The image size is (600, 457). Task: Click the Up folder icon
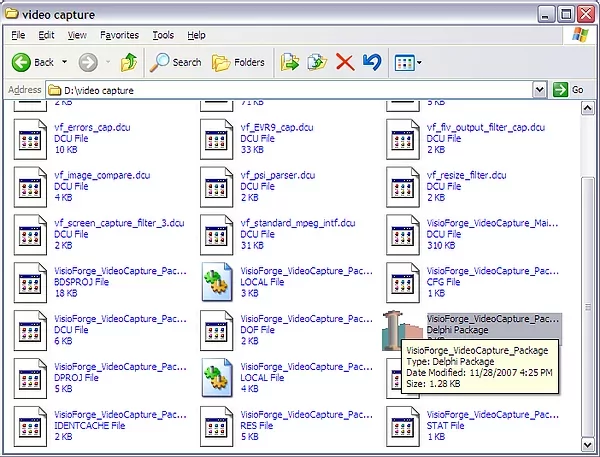[128, 62]
